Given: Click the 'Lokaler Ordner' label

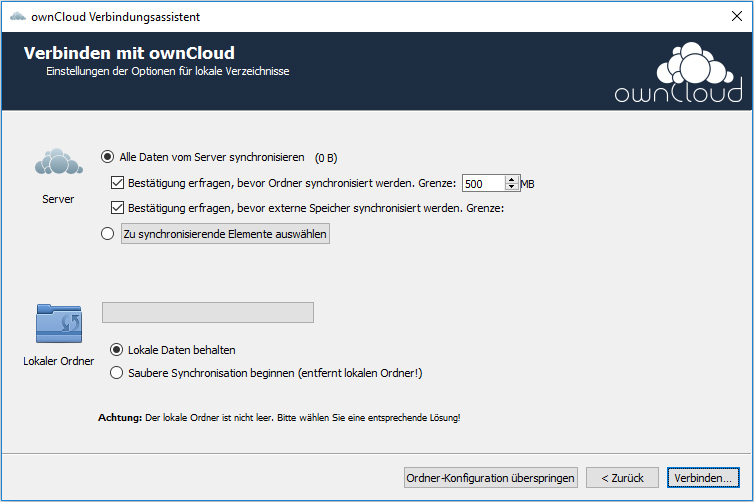Looking at the screenshot, I should 59,361.
